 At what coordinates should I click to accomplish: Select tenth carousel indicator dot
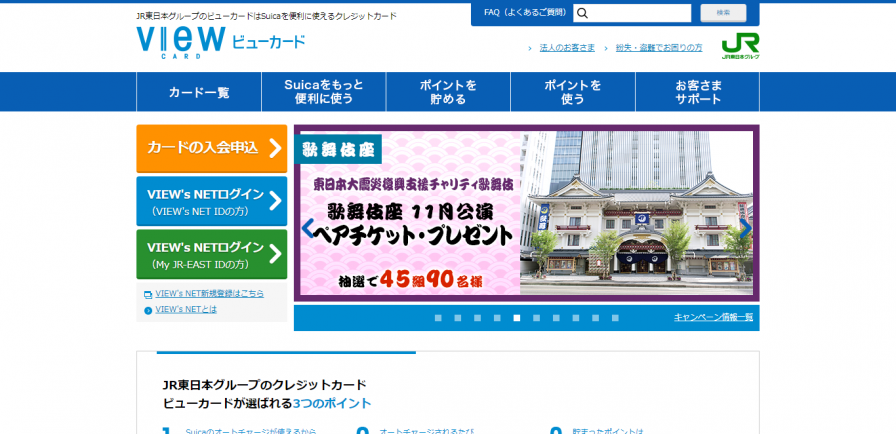[615, 318]
